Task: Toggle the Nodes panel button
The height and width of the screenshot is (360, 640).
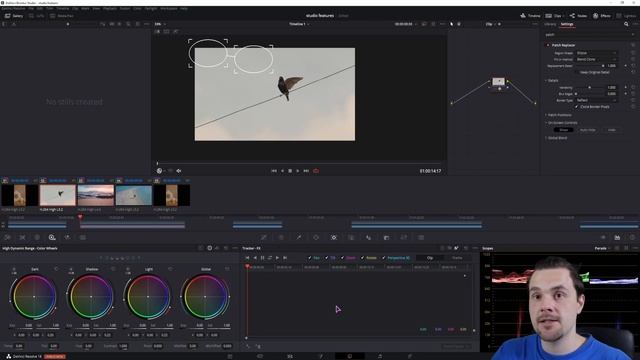Action: coord(578,16)
